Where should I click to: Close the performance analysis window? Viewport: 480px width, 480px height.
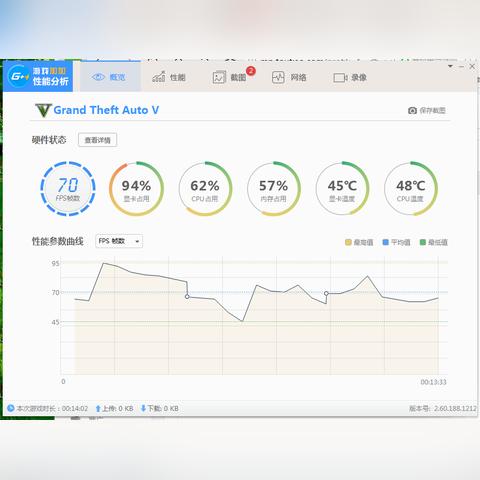click(x=472, y=66)
